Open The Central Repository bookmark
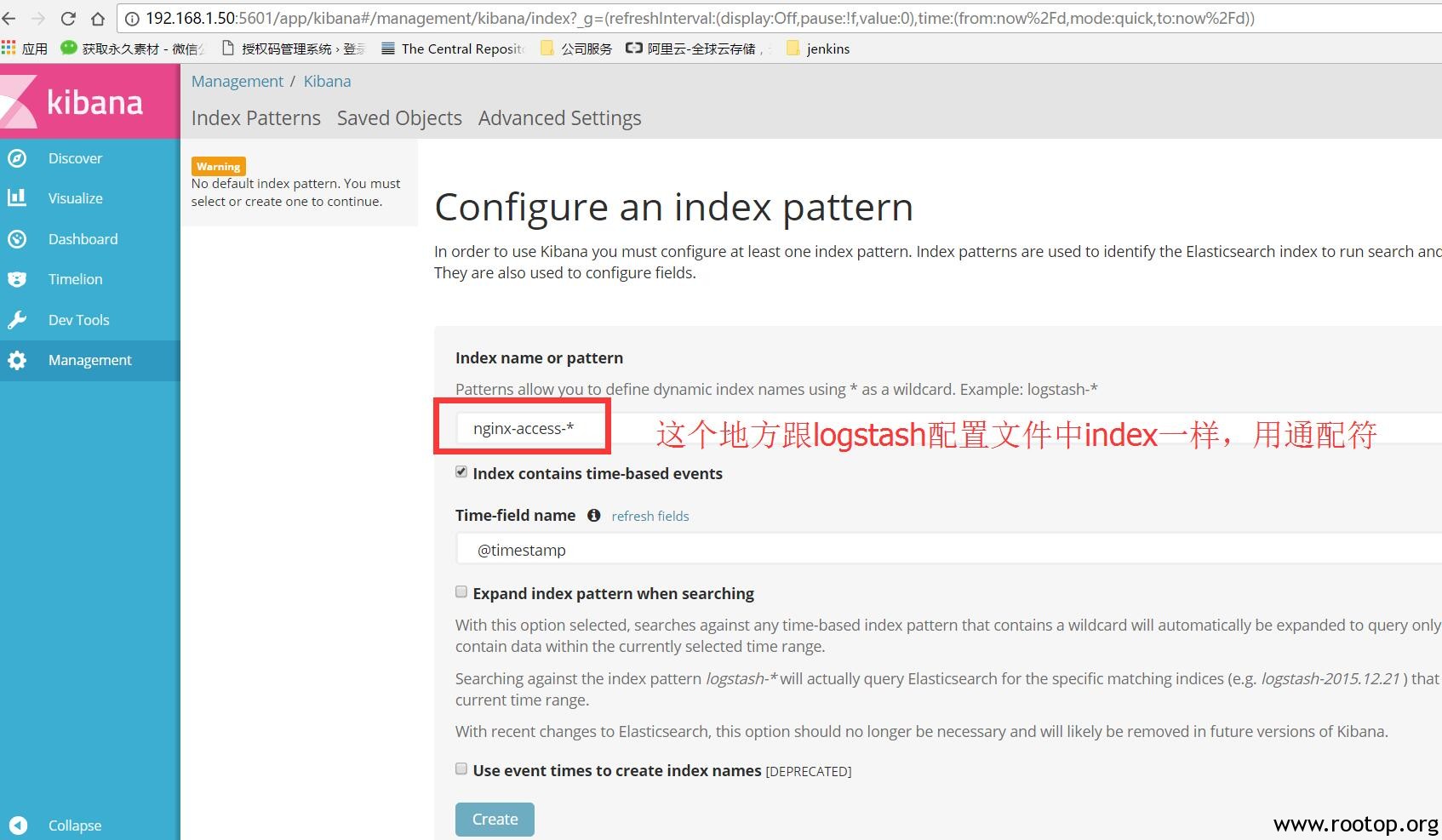1442x840 pixels. pos(454,49)
